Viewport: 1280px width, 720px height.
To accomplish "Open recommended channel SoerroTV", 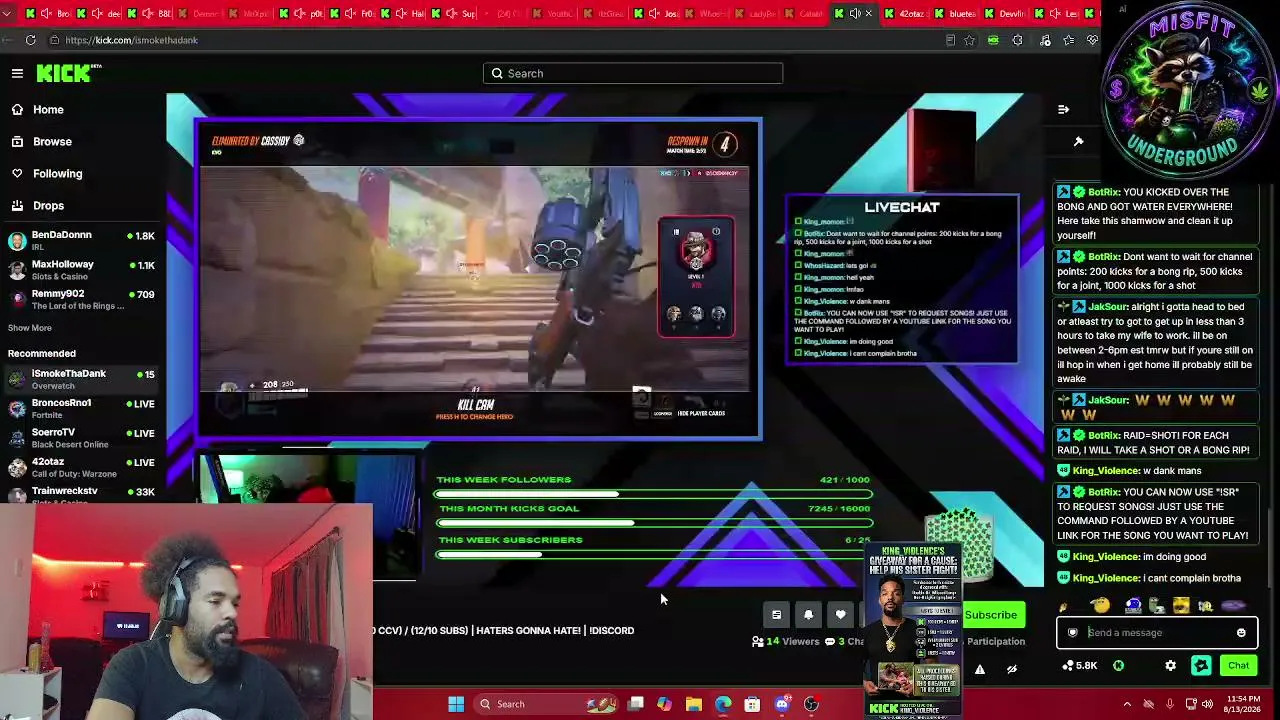I will click(x=82, y=438).
